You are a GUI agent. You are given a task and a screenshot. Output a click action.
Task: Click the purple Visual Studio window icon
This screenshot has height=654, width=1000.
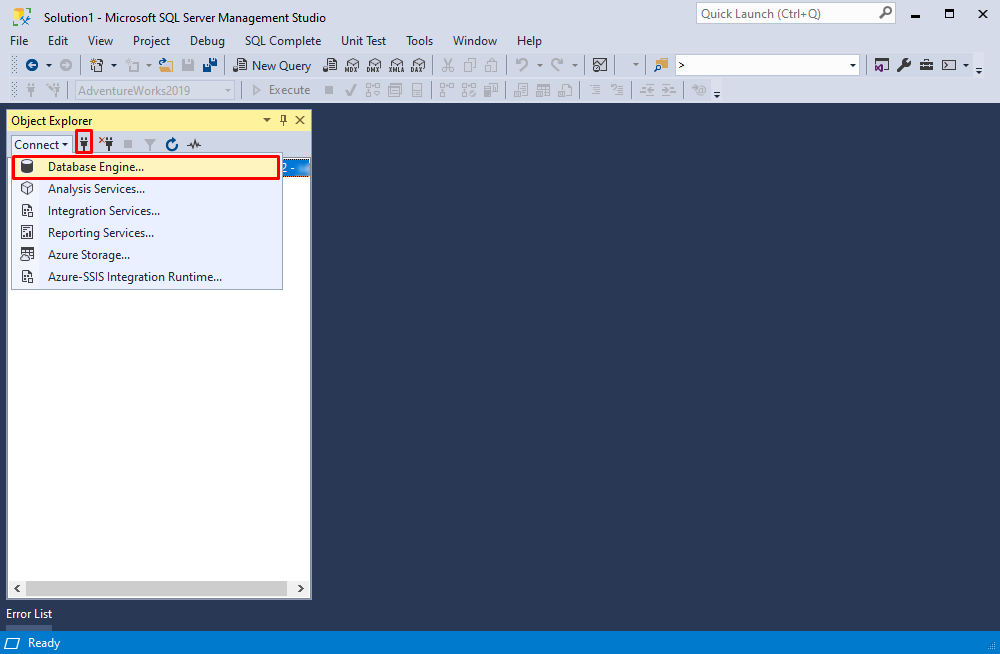click(x=882, y=65)
